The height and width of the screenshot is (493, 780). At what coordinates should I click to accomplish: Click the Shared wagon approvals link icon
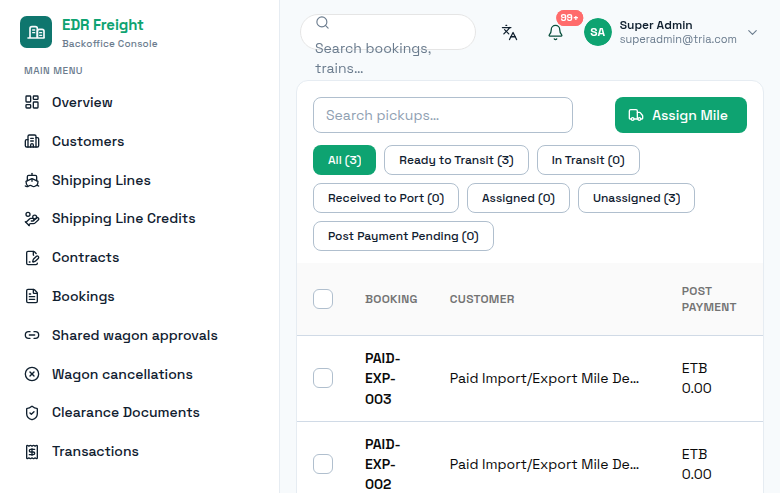click(x=32, y=335)
